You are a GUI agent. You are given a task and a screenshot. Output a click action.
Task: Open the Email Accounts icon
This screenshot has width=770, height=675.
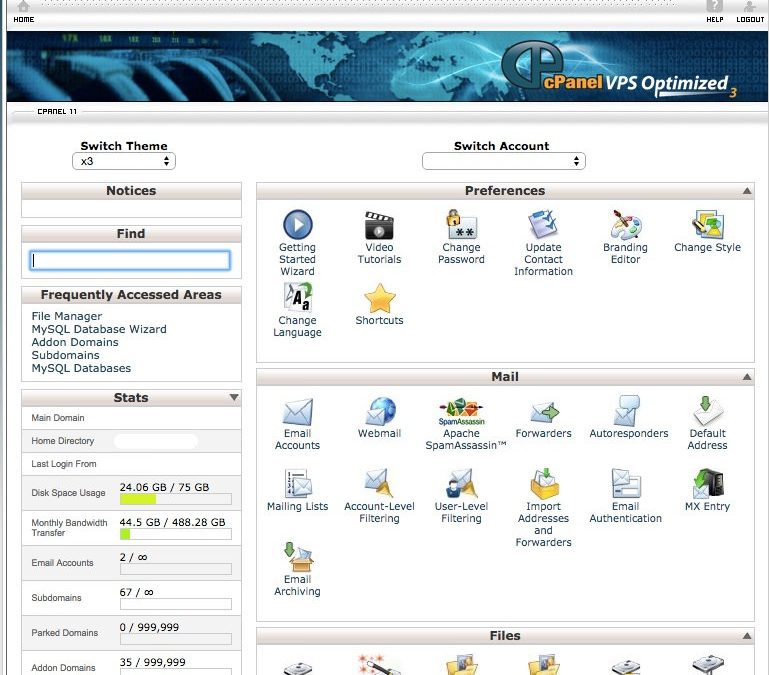pos(298,411)
